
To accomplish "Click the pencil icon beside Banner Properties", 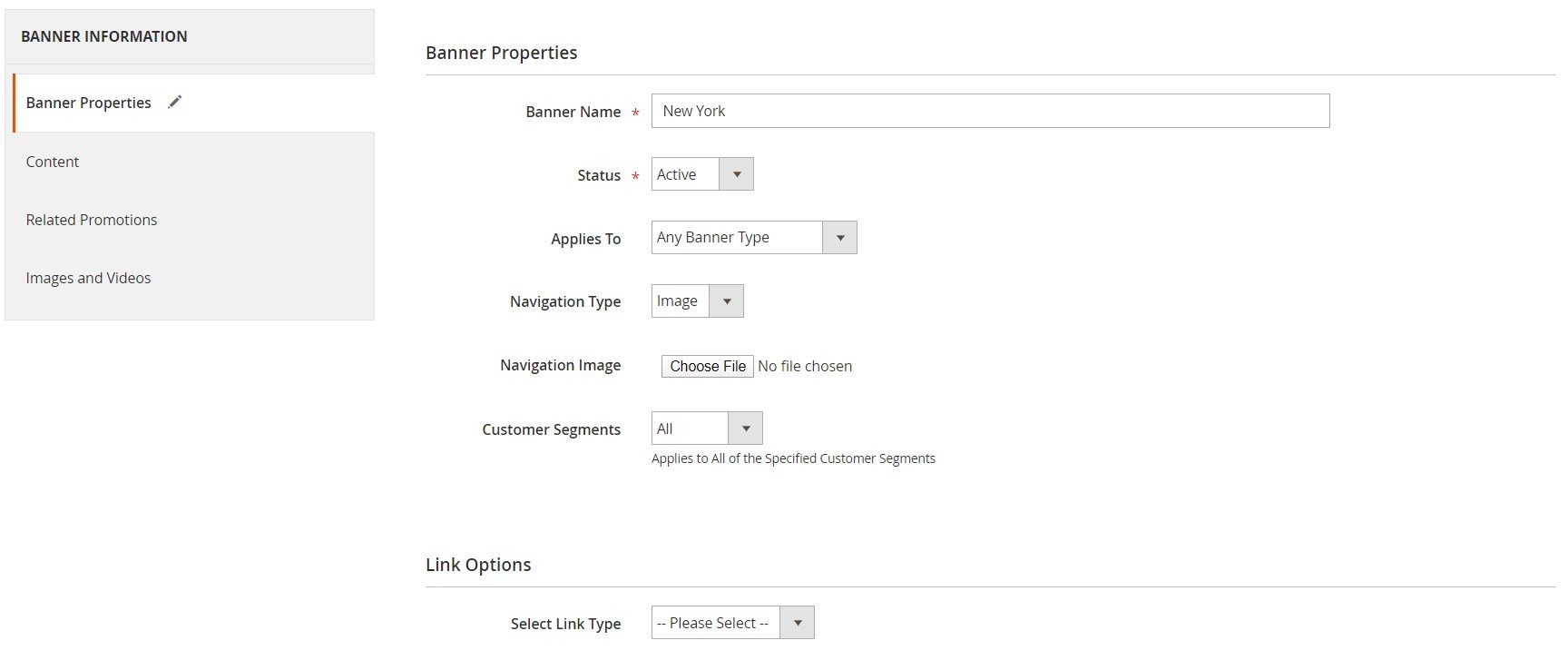I will pyautogui.click(x=175, y=102).
